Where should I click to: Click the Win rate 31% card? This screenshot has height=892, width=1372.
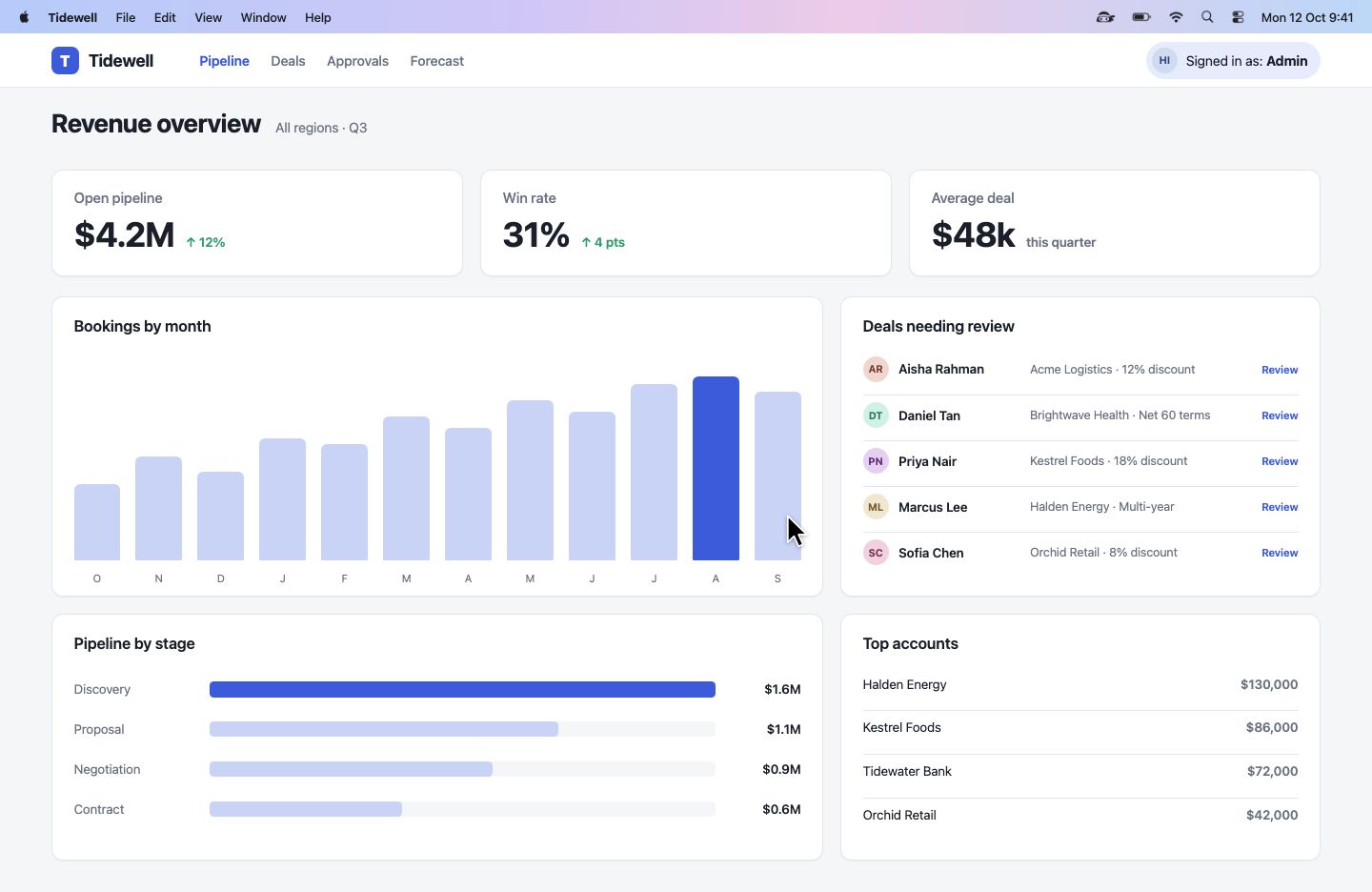tap(686, 223)
